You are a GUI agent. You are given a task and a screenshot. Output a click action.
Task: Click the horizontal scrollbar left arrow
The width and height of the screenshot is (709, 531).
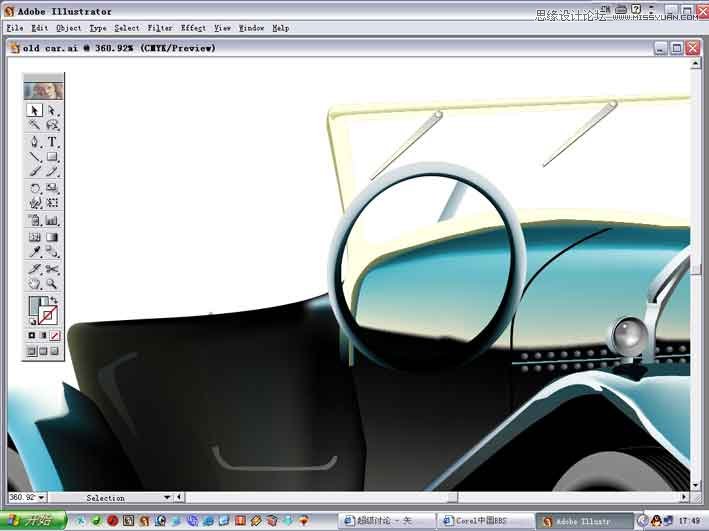tap(179, 498)
